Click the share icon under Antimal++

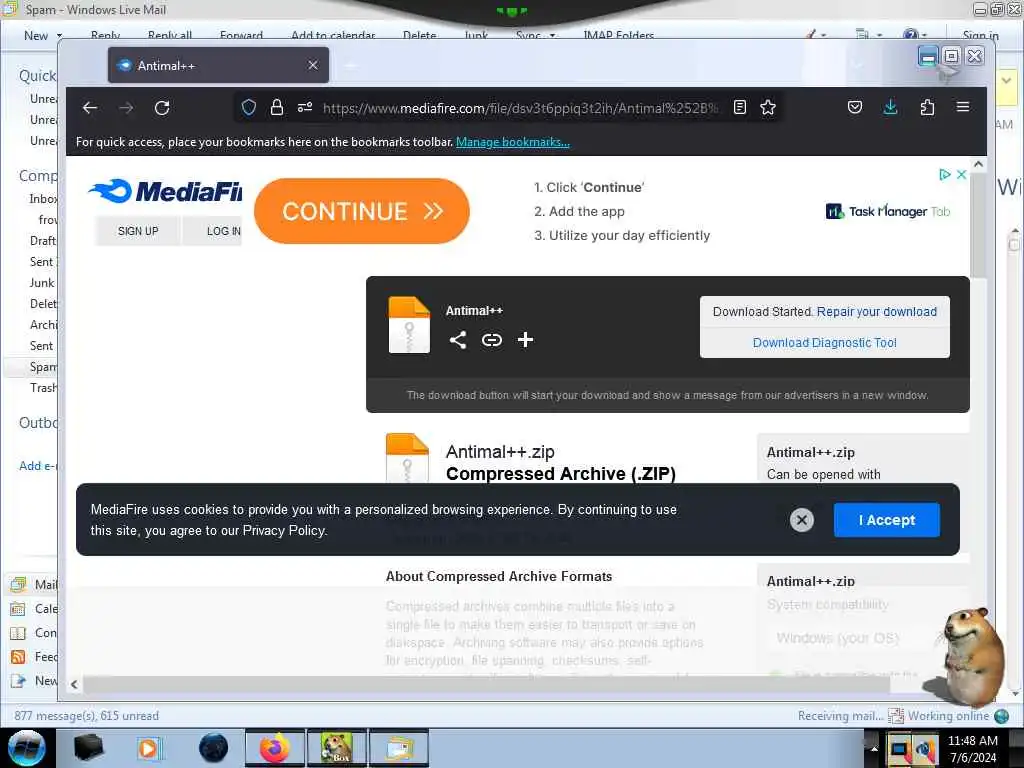click(458, 340)
